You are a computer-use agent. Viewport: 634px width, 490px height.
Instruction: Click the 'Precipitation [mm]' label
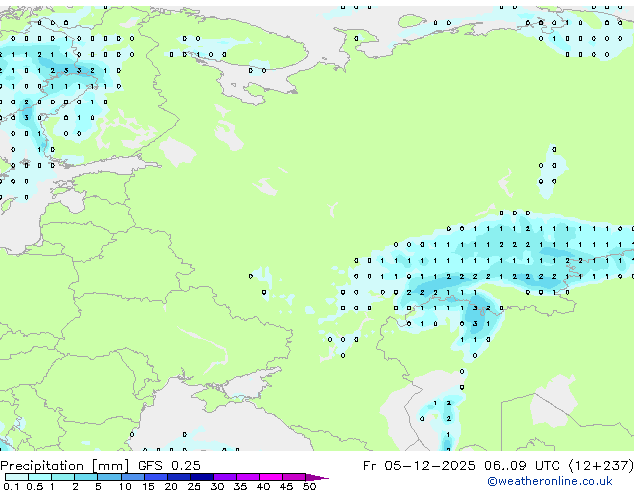click(64, 466)
